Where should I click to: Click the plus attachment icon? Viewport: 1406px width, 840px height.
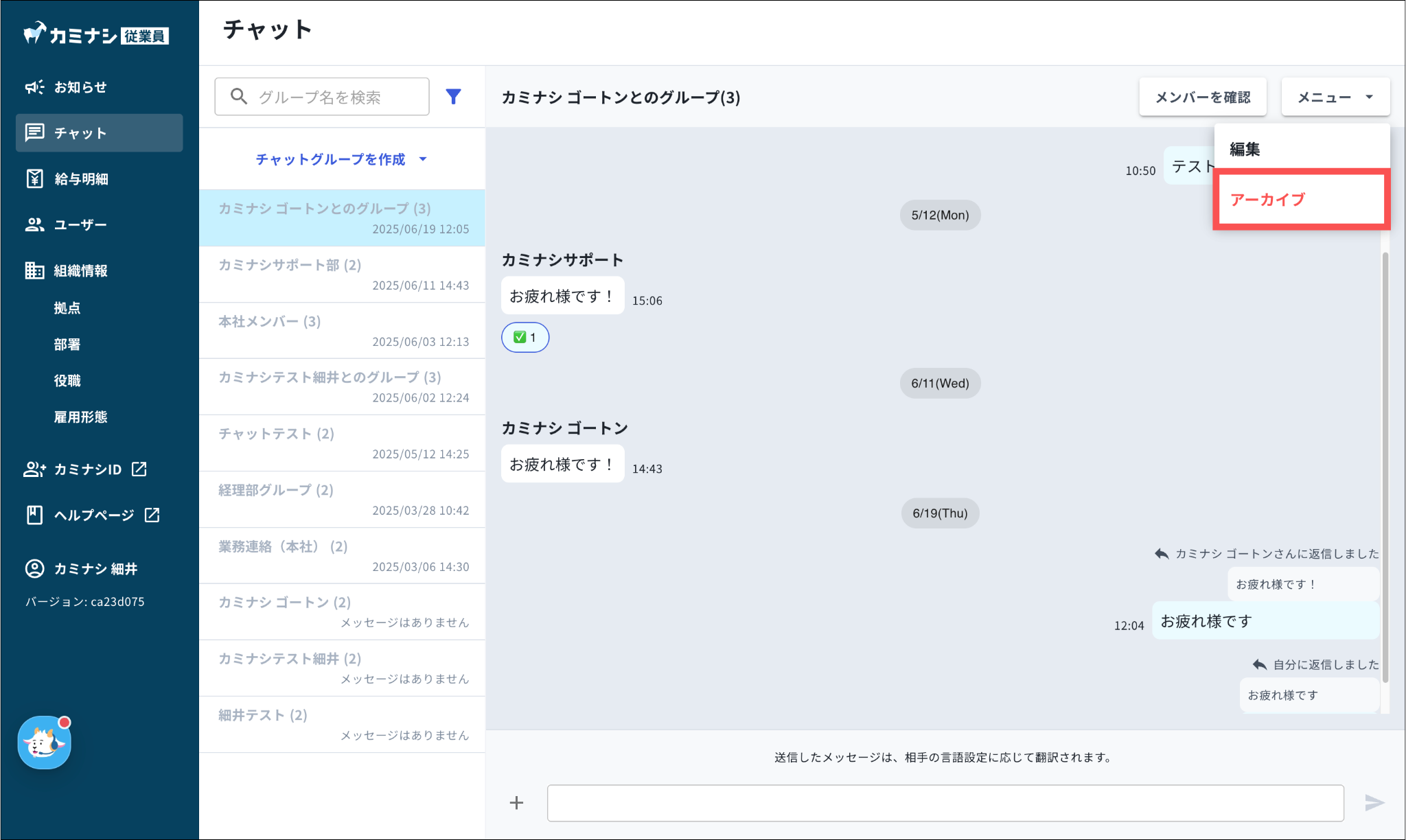(516, 802)
